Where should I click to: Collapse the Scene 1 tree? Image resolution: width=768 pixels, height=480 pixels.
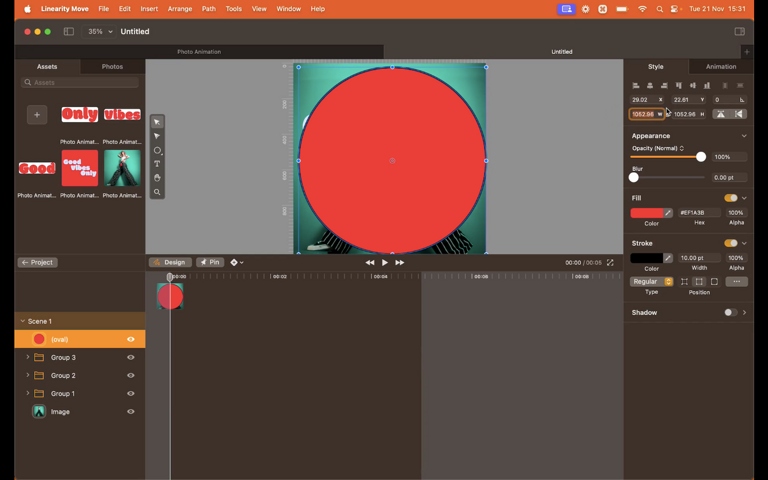[22, 321]
